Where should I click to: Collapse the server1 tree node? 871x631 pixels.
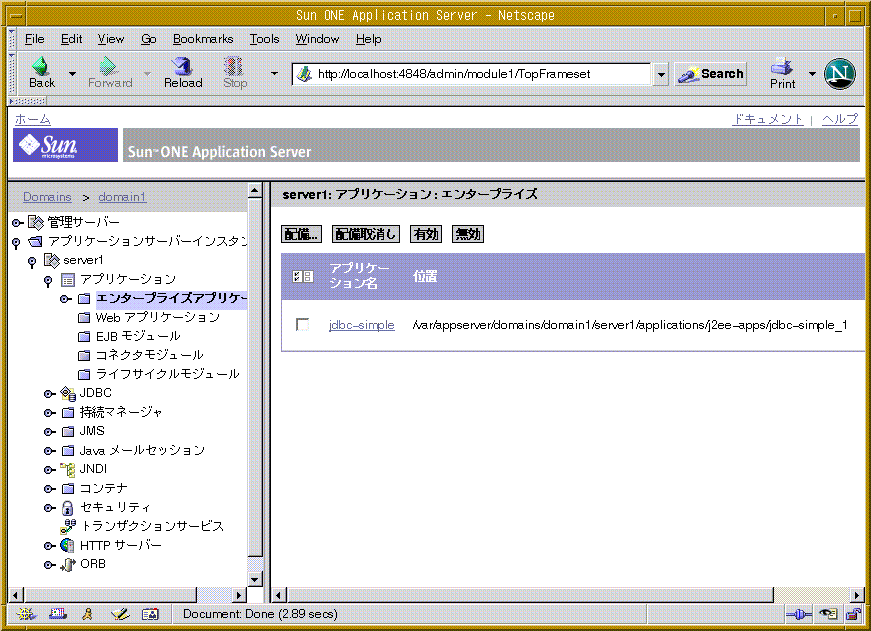tap(32, 262)
